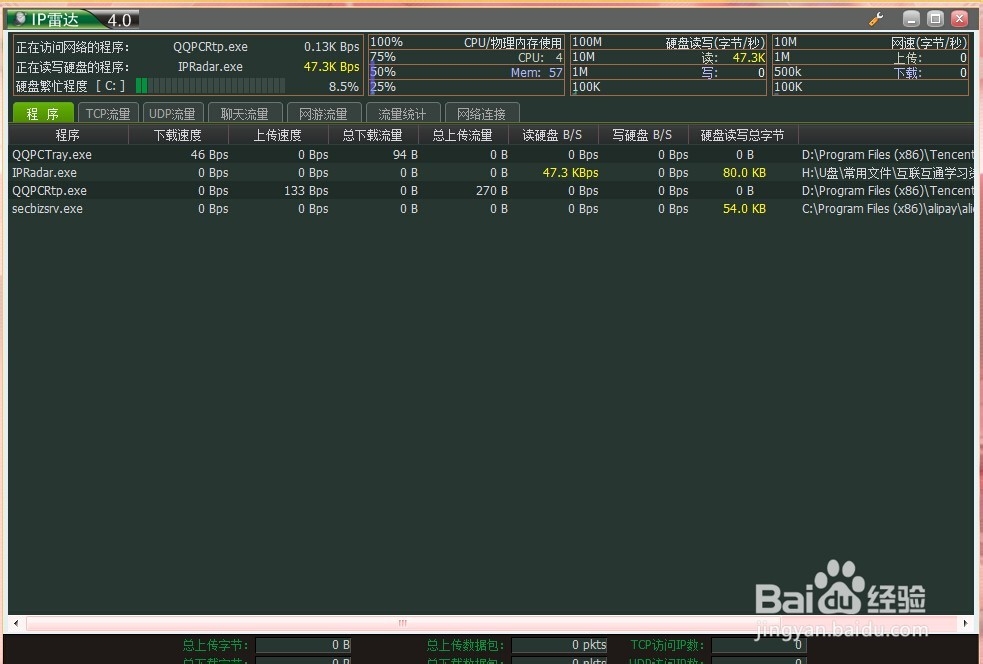Click the IP雷达 logo icon in title bar
The width and height of the screenshot is (983, 664).
20,19
